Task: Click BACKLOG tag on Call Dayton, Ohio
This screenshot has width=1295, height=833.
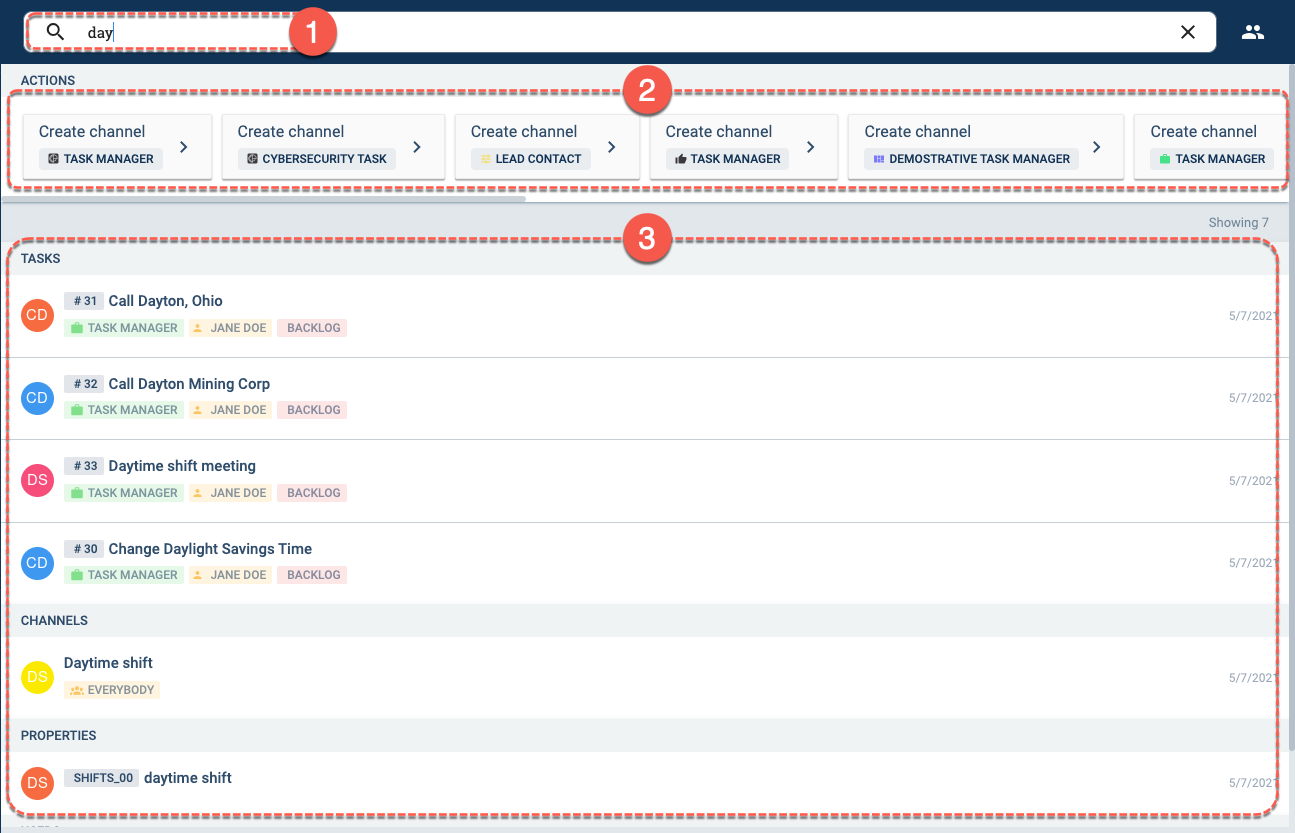Action: tap(312, 328)
